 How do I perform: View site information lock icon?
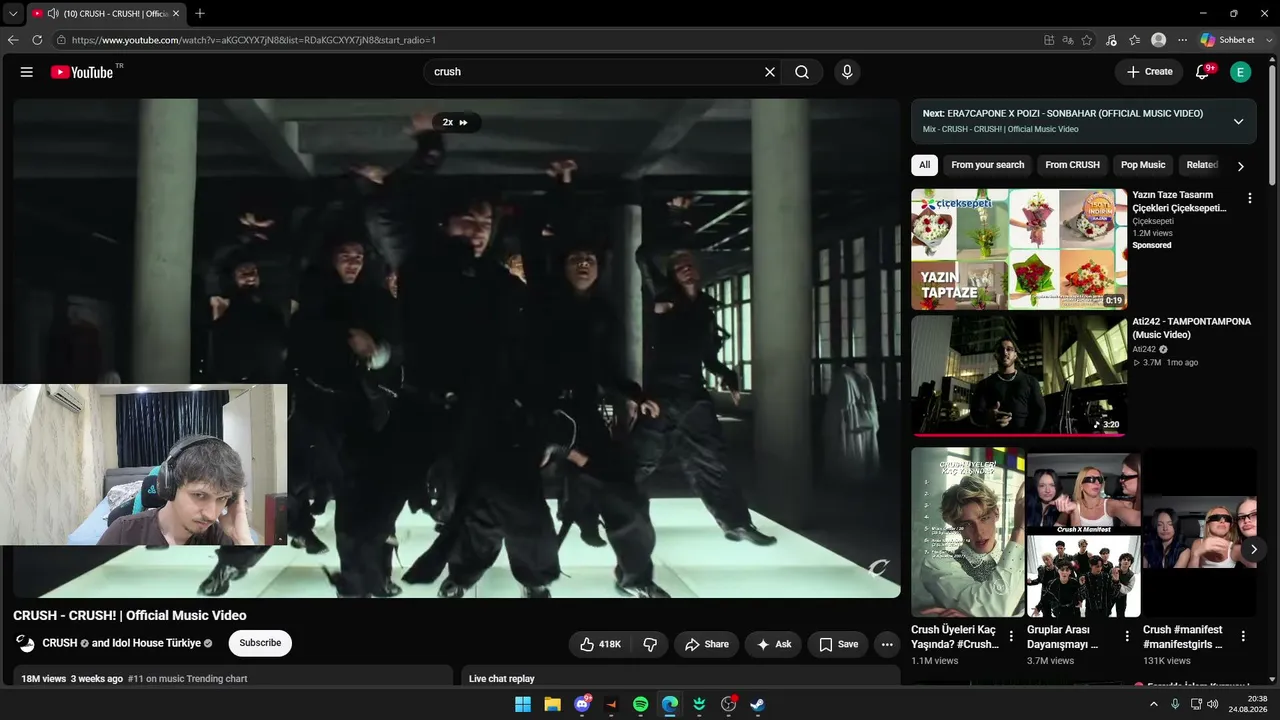(61, 40)
